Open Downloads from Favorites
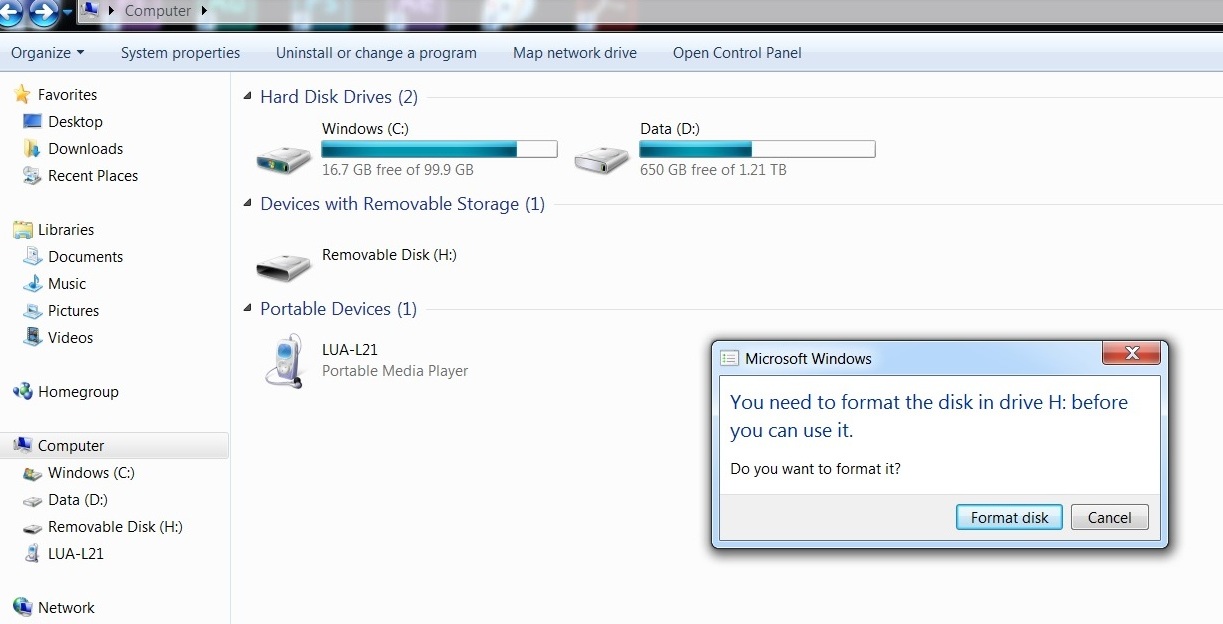 pyautogui.click(x=85, y=149)
